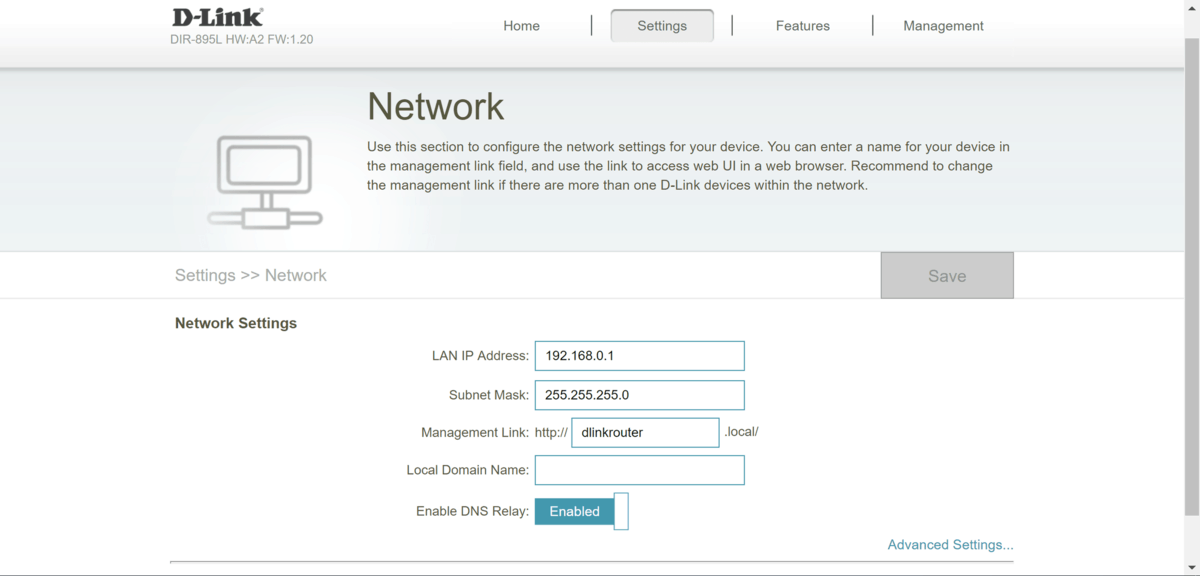Go to the Management tab
1200x576 pixels.
943,26
